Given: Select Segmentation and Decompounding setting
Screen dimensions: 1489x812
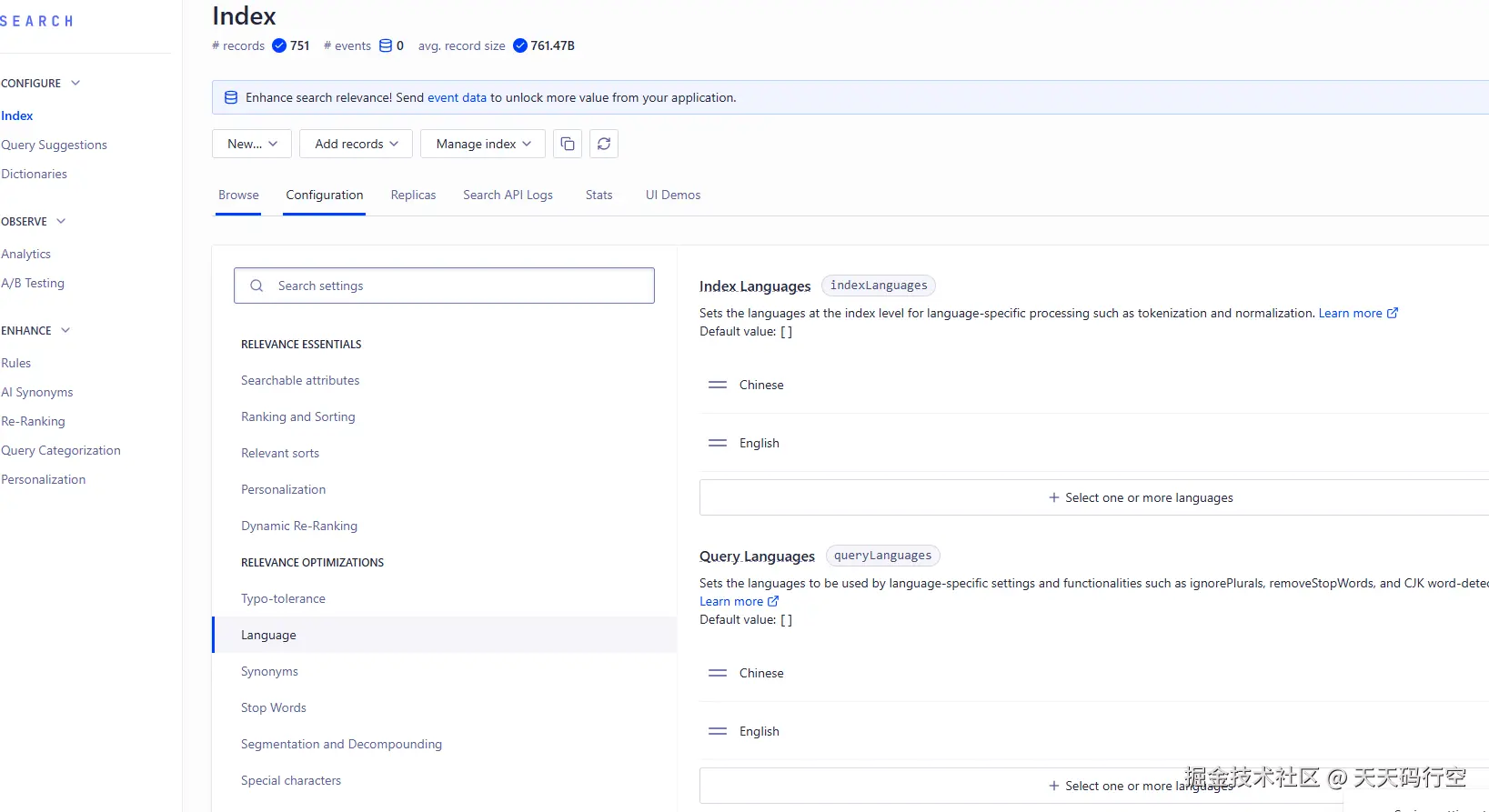Looking at the screenshot, I should click(341, 744).
